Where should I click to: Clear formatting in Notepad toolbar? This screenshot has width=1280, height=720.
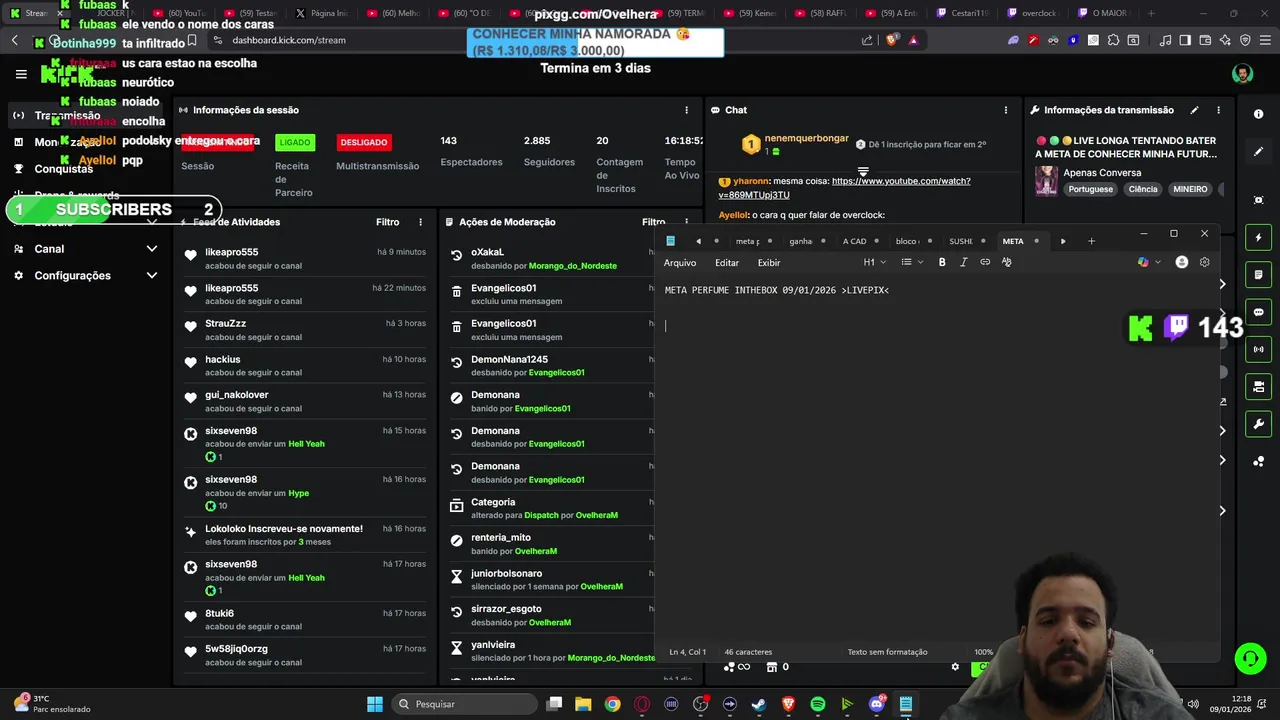coord(1007,262)
